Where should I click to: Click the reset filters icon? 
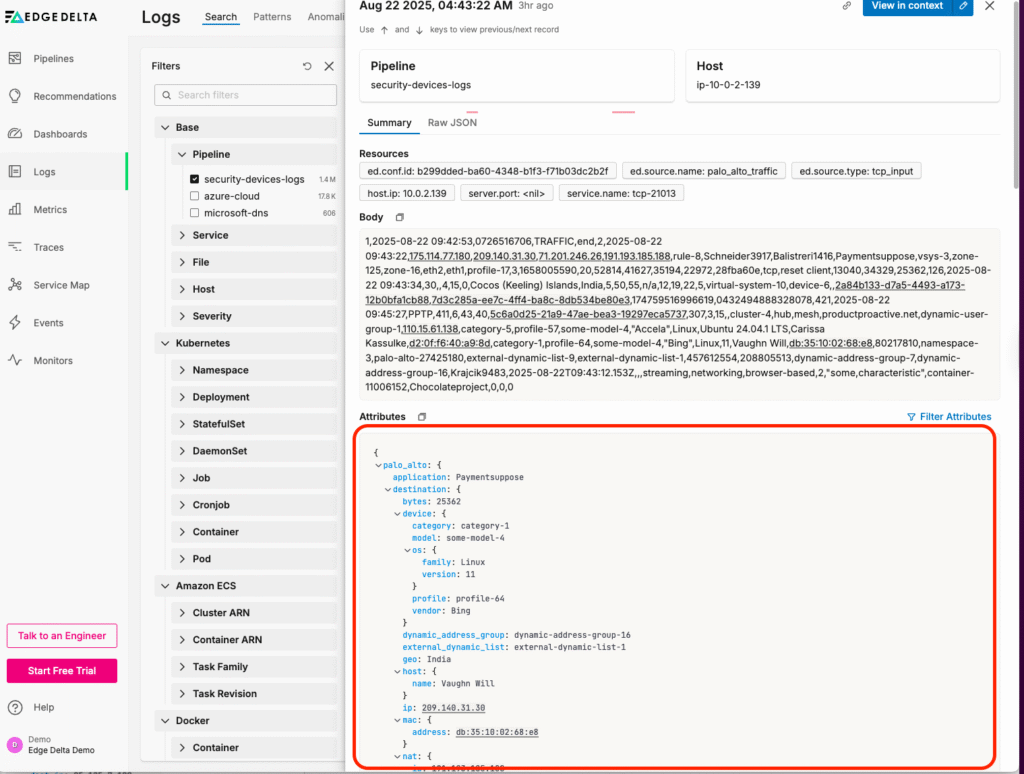pyautogui.click(x=307, y=66)
